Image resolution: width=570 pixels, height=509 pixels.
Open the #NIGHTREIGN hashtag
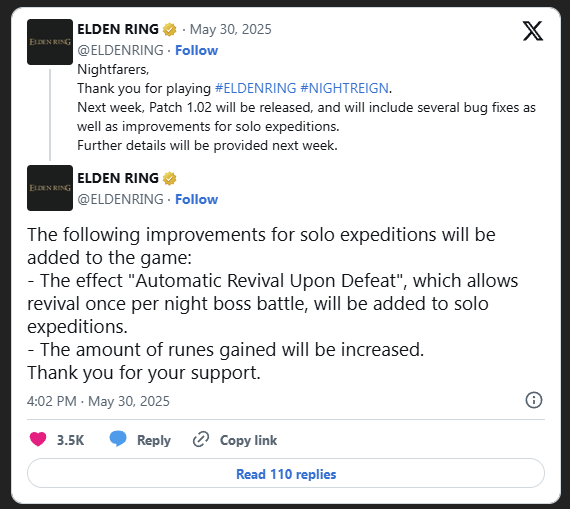pyautogui.click(x=345, y=88)
